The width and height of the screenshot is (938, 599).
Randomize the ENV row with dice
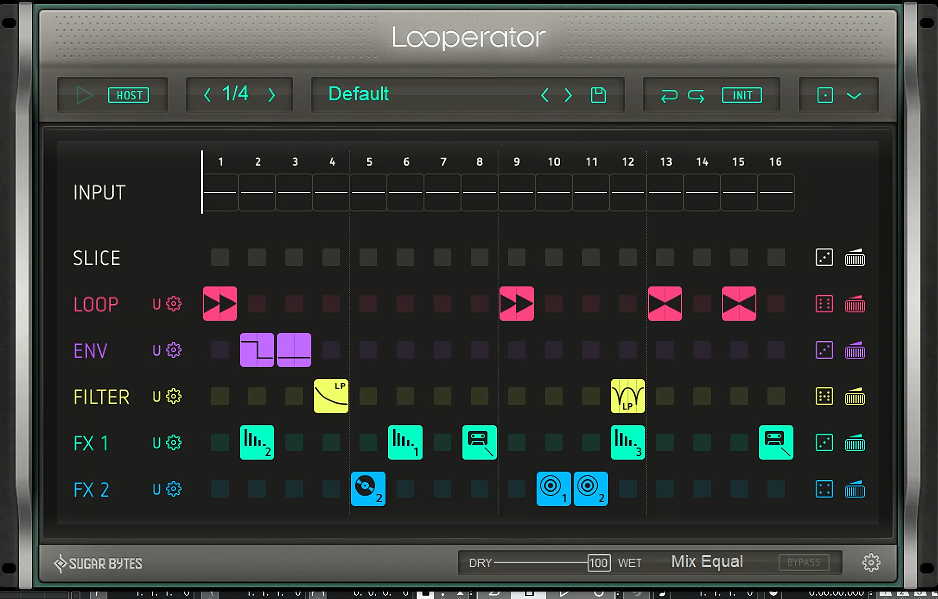[x=824, y=350]
